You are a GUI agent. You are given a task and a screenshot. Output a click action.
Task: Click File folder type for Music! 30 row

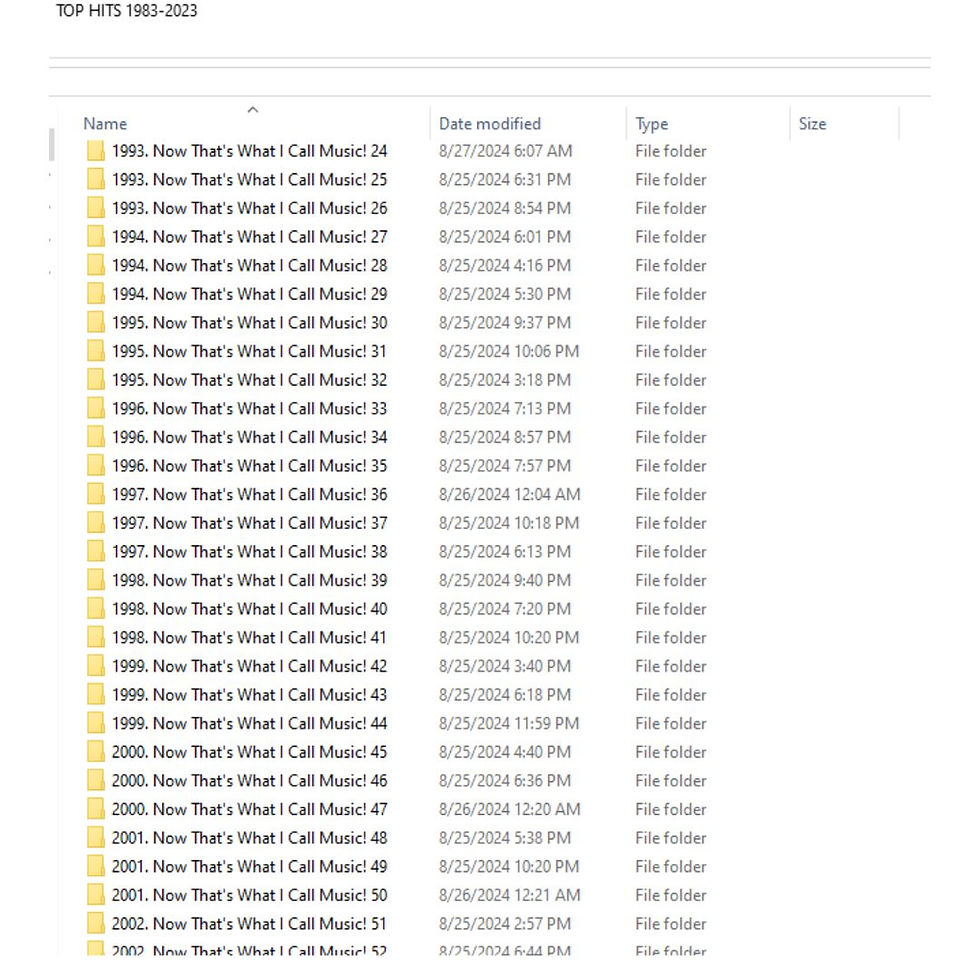[671, 323]
